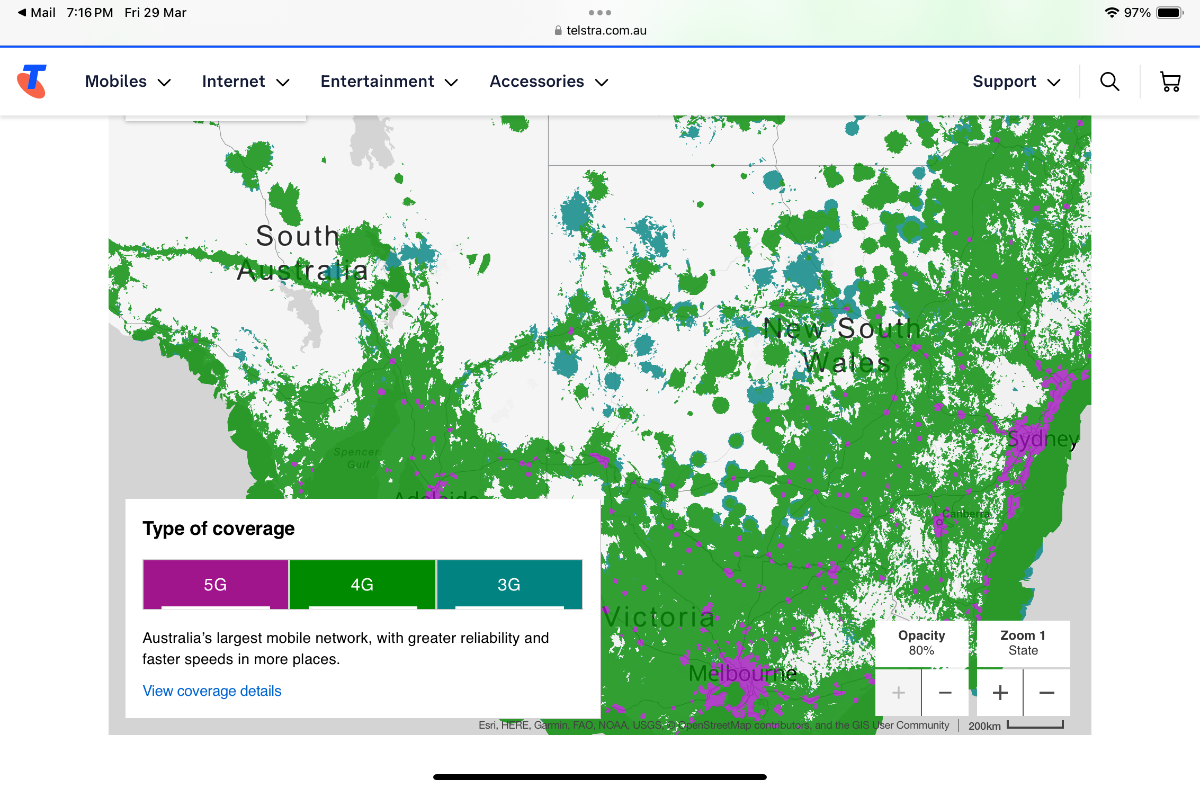Click the Telstra logo
This screenshot has height=788, width=1200.
pos(32,81)
